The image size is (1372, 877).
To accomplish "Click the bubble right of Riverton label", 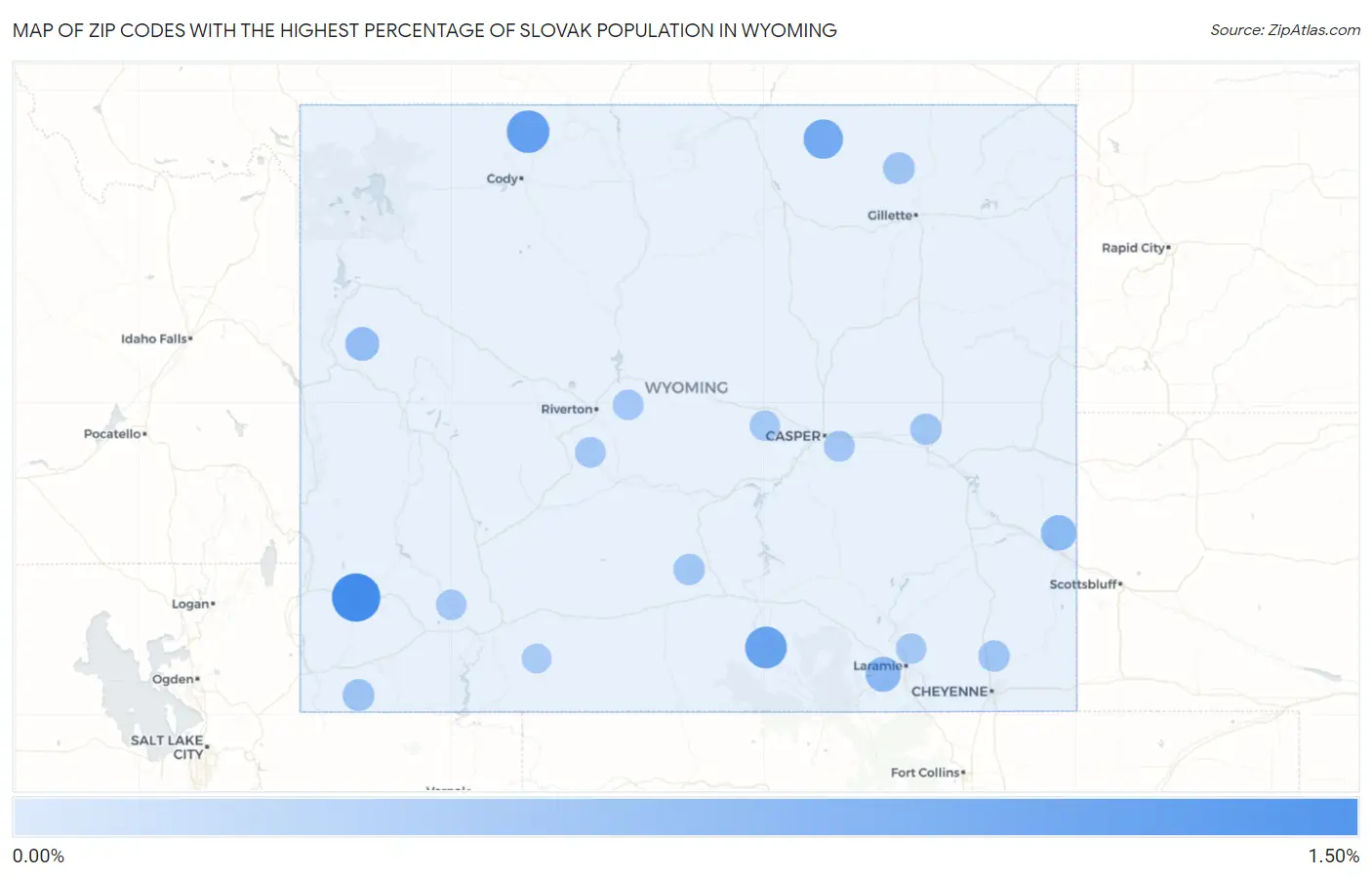I will (628, 405).
